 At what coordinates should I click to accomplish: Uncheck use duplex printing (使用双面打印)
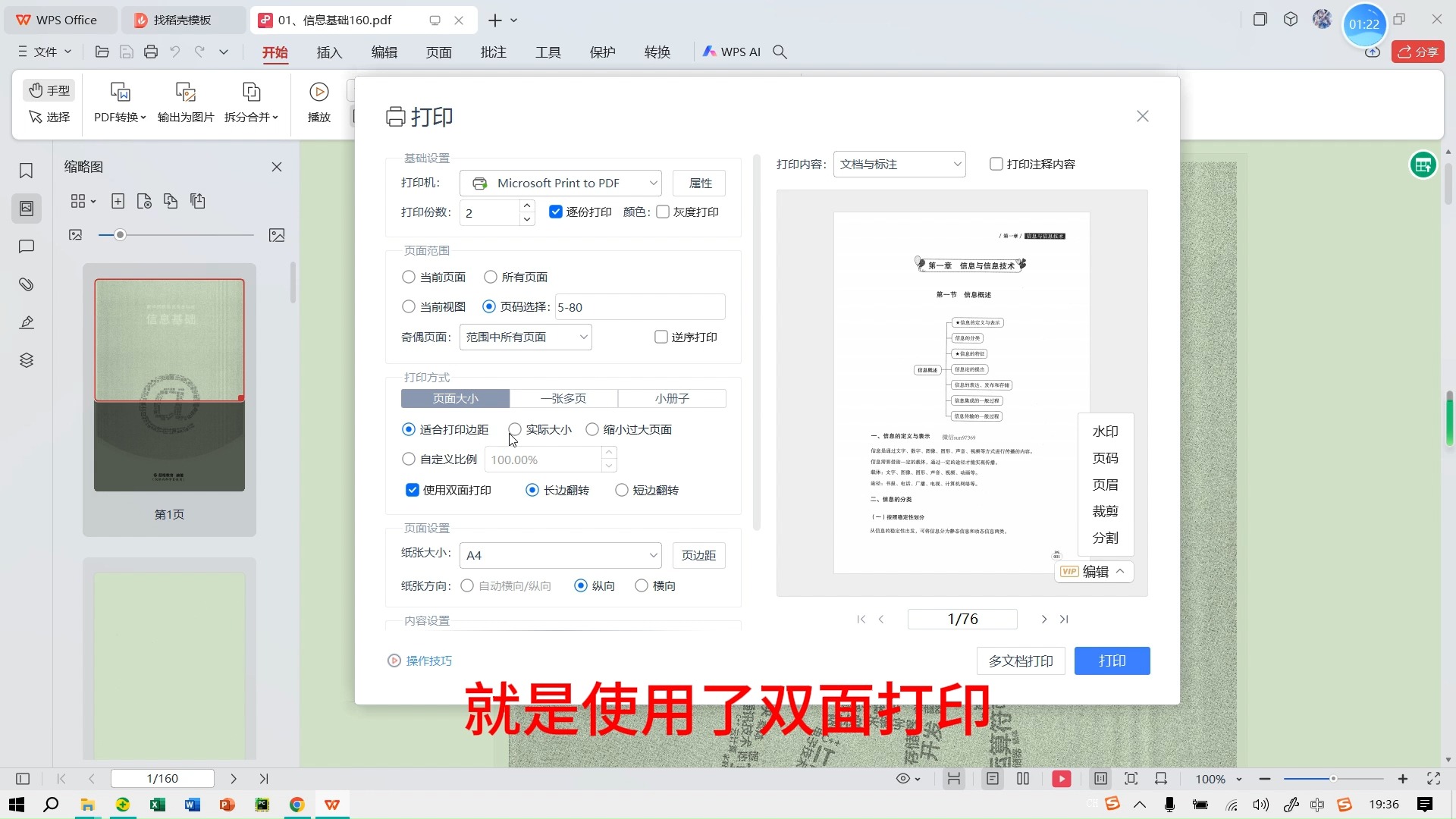[413, 490]
